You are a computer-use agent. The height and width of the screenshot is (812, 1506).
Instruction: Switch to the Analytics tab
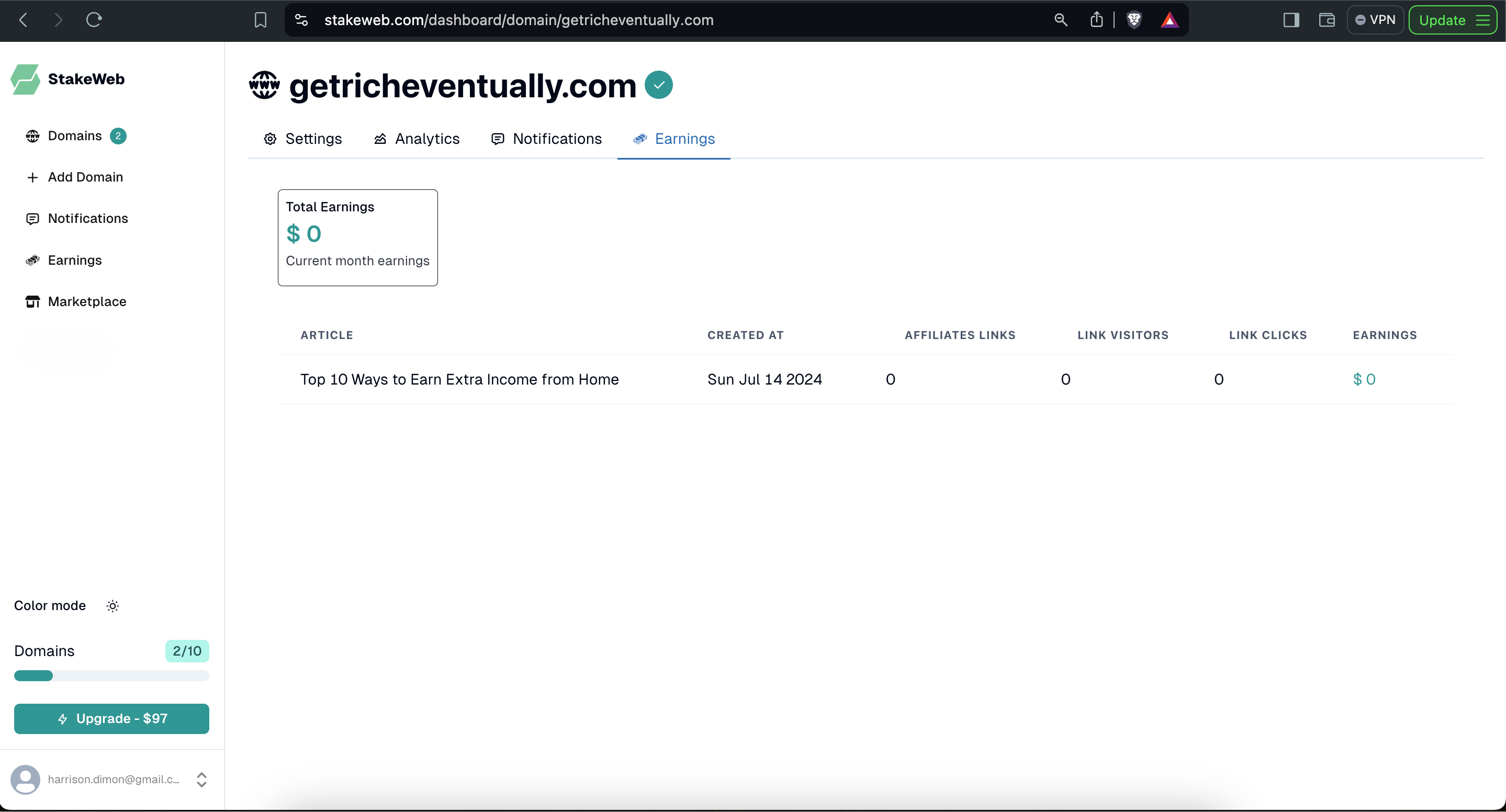[416, 139]
